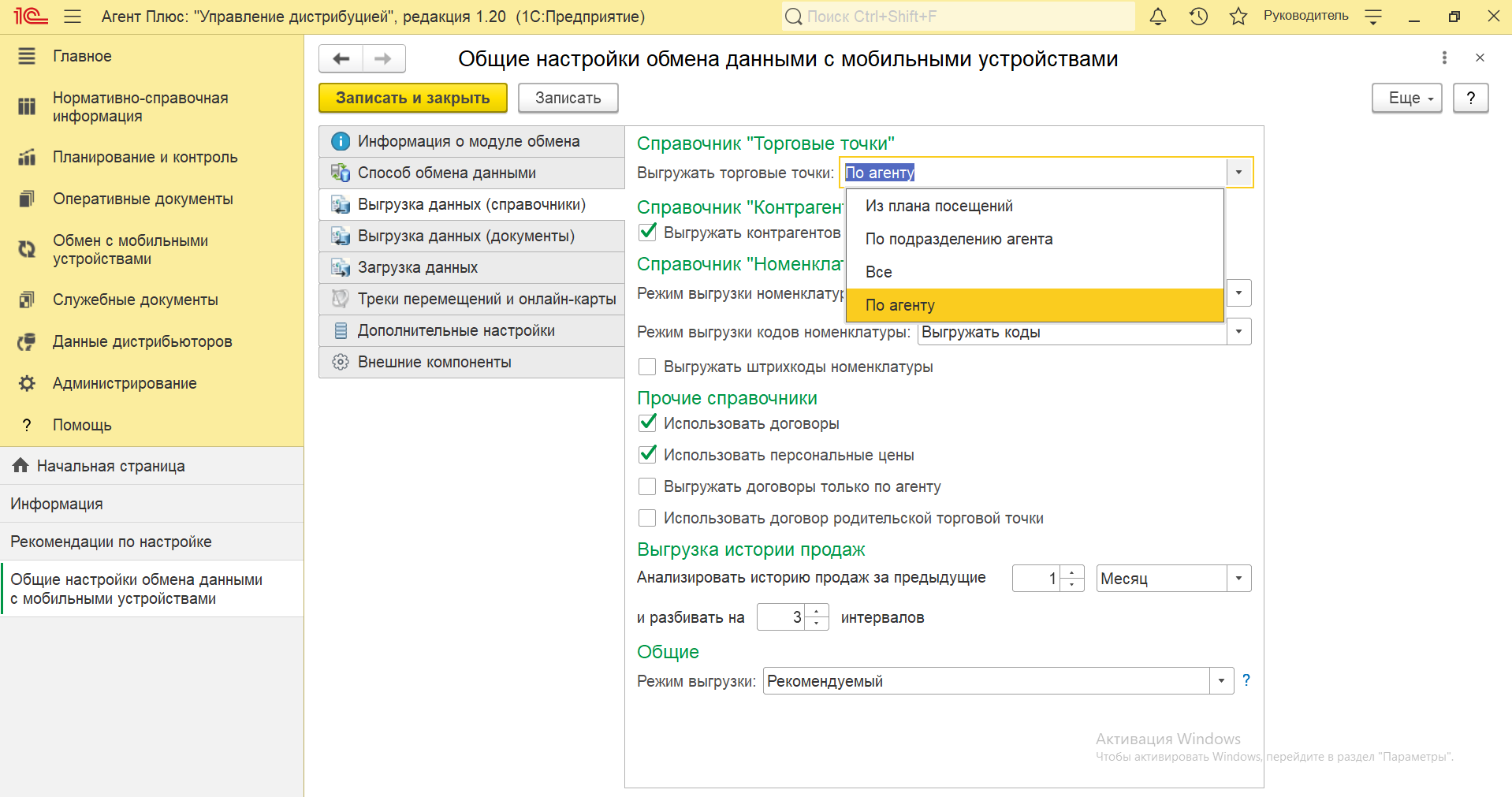Viewport: 1512px width, 797px height.
Task: Click the Главное section icon
Action: pyautogui.click(x=27, y=56)
